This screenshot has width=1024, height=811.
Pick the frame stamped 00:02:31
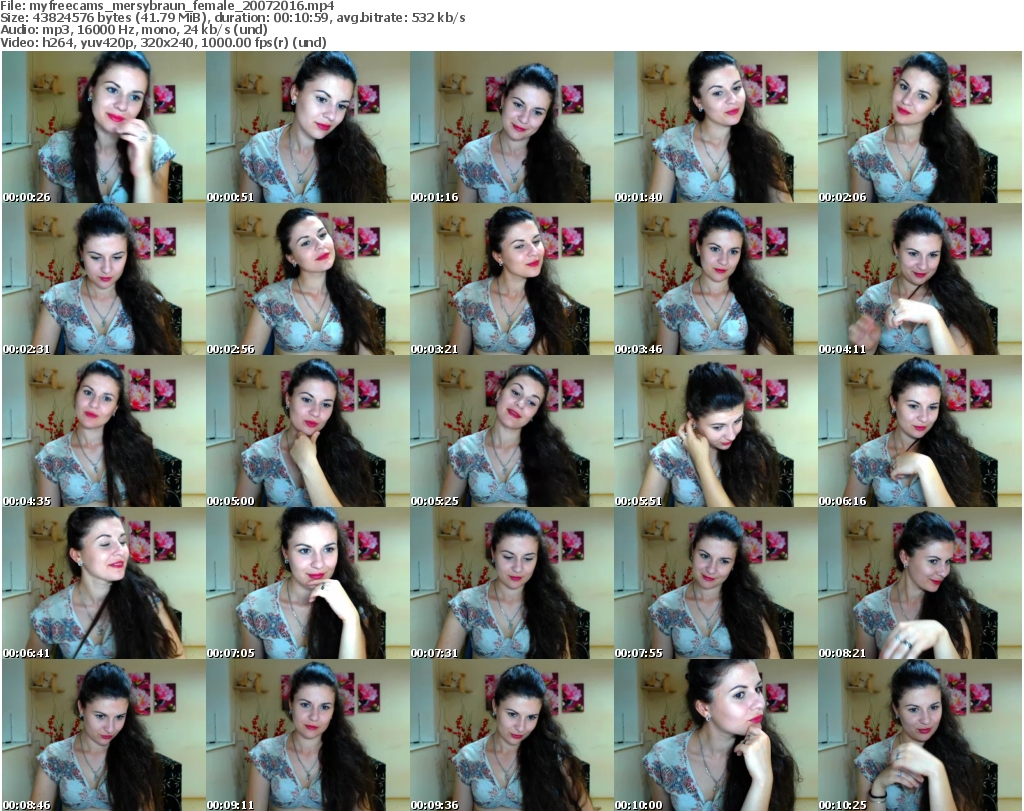(x=104, y=279)
